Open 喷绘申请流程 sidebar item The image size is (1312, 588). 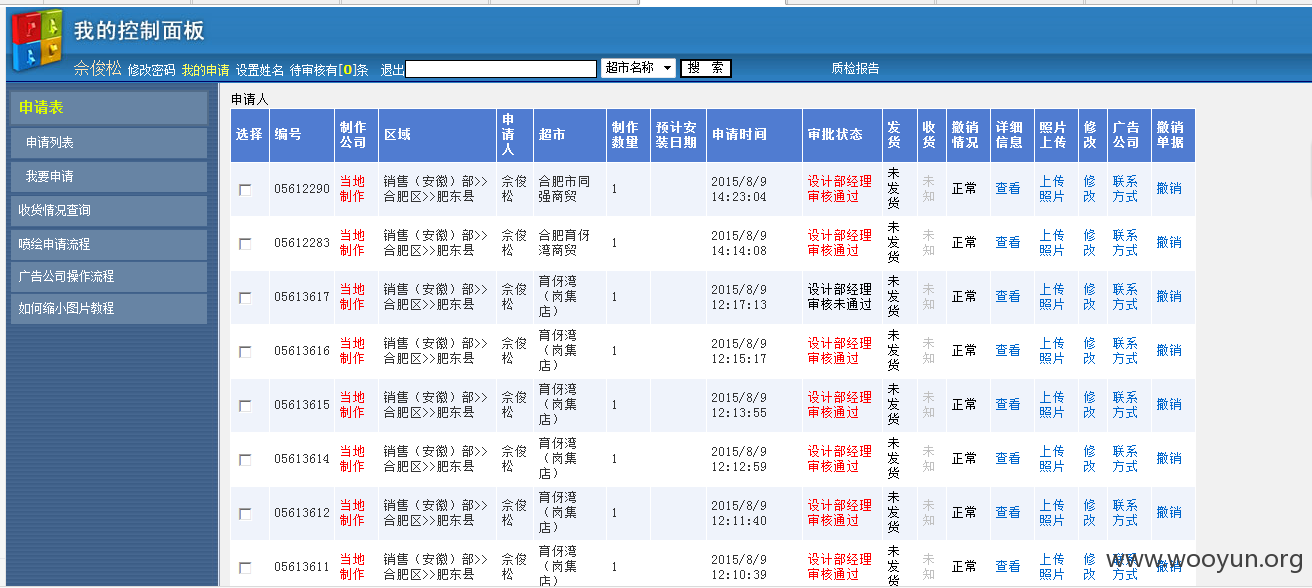(109, 244)
